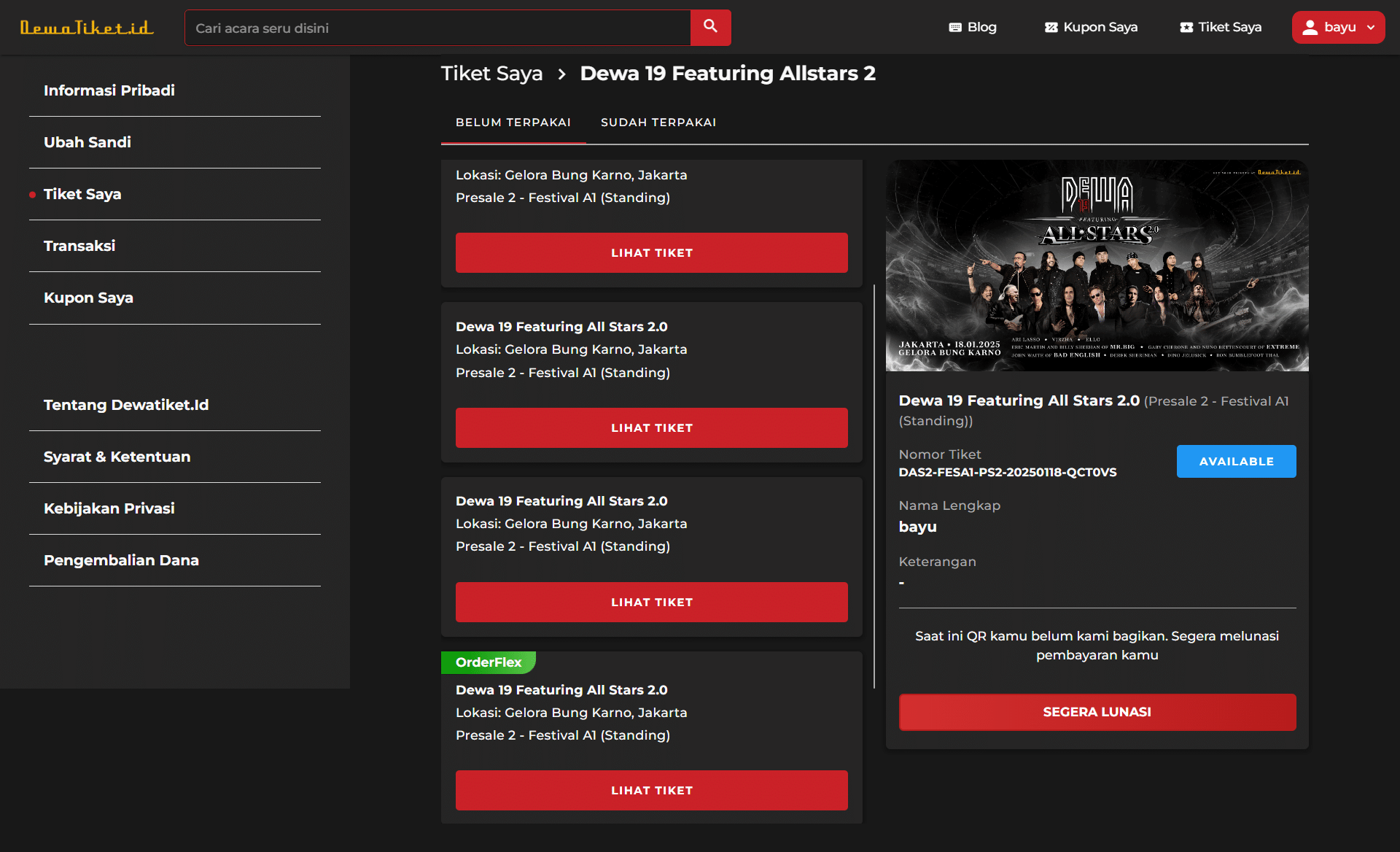Click the event title in the OrderFlex card
The width and height of the screenshot is (1400, 852).
[x=561, y=690]
